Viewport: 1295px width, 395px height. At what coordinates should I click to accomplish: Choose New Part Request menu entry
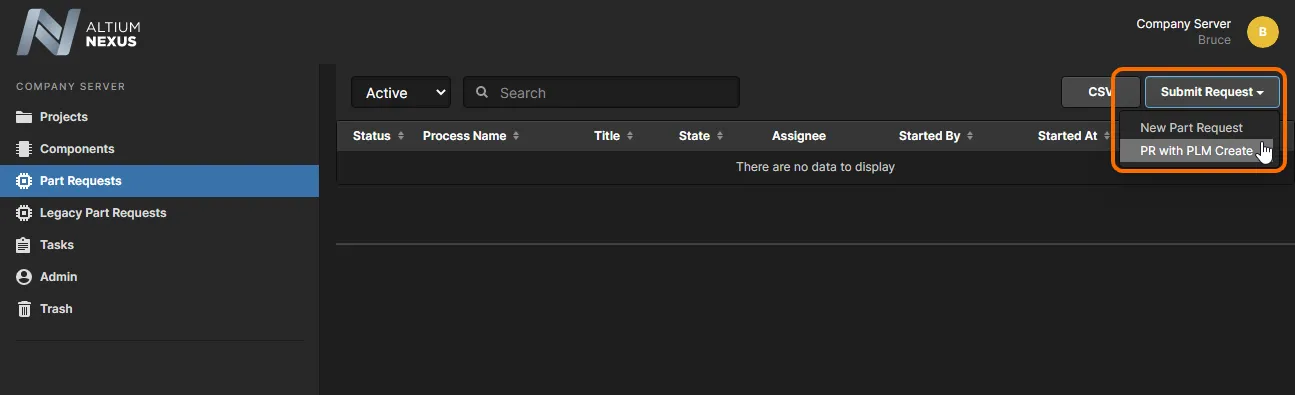[x=1191, y=128]
